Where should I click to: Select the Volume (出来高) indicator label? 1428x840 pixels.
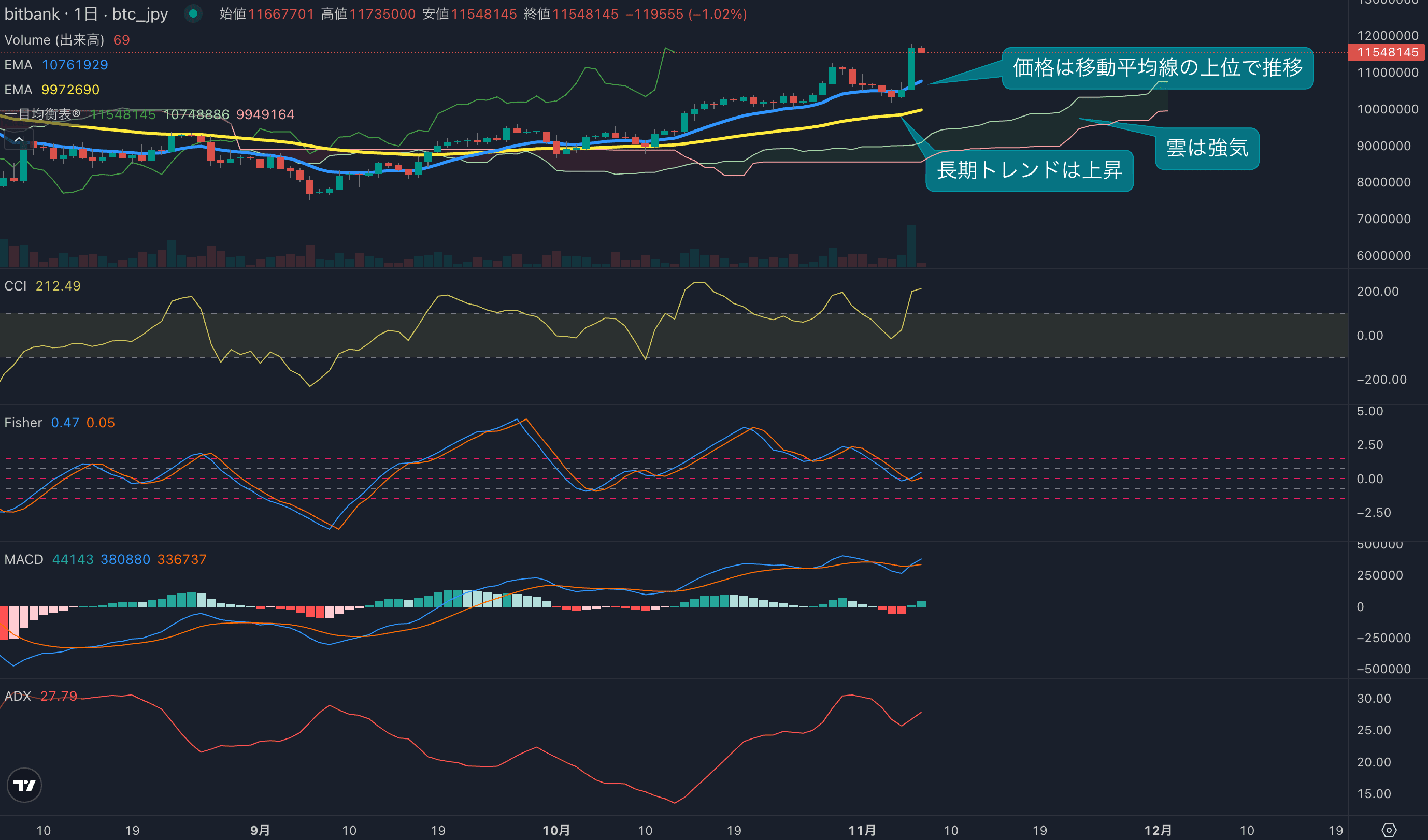pos(54,40)
